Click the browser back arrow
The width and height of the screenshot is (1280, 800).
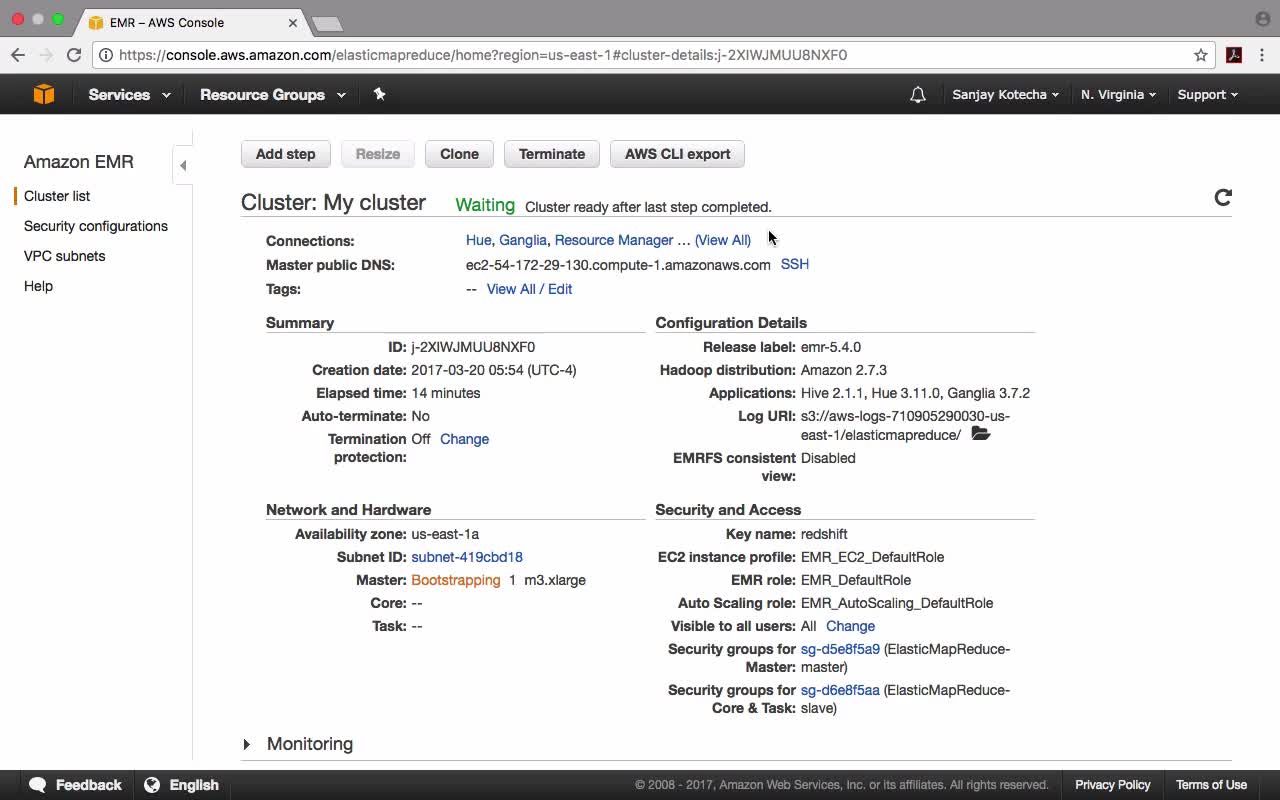click(x=18, y=55)
